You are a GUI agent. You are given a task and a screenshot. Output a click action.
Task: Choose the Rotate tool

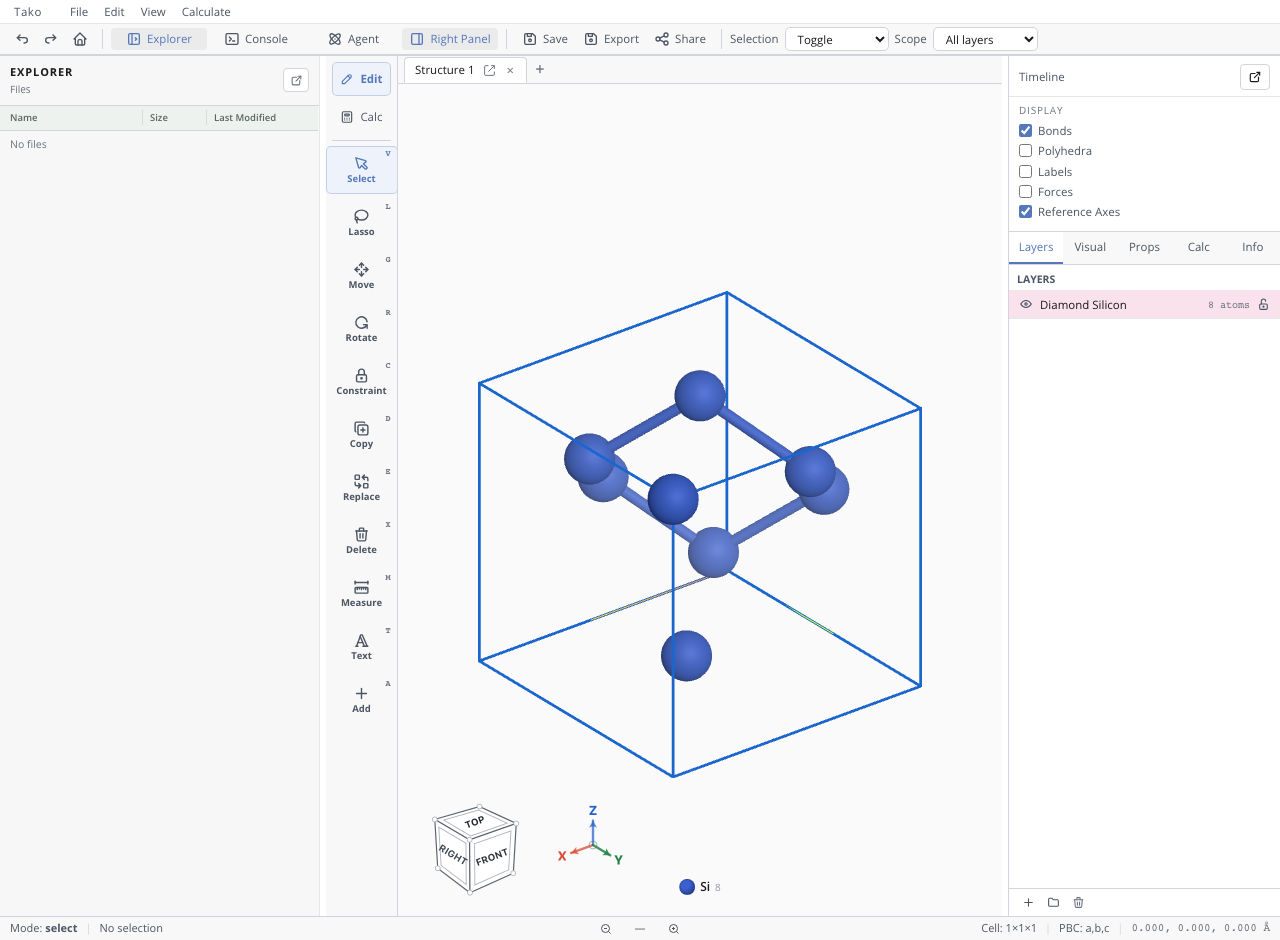click(361, 329)
